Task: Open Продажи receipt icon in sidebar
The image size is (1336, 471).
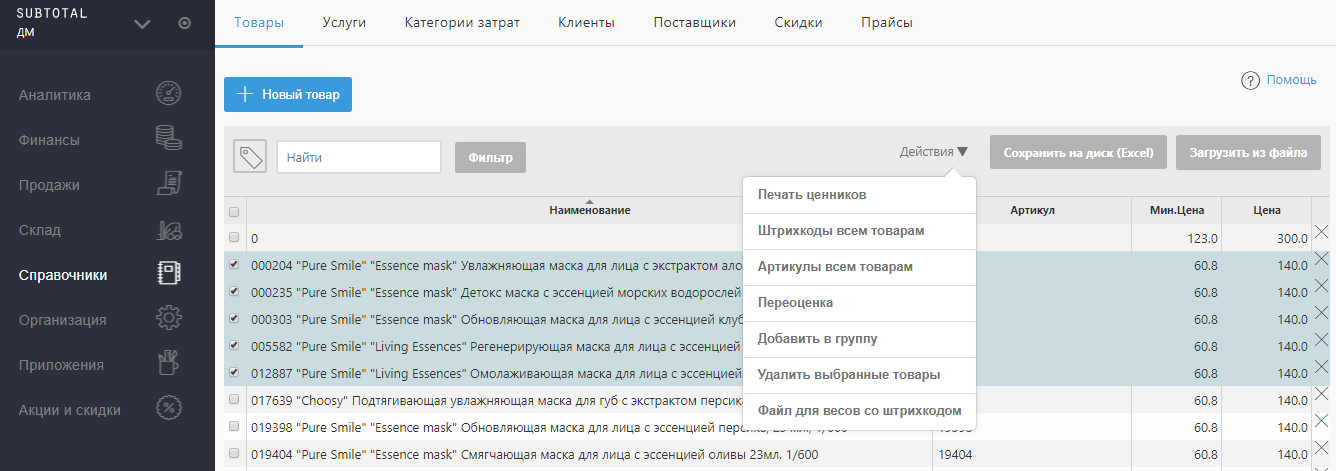Action: (x=168, y=184)
